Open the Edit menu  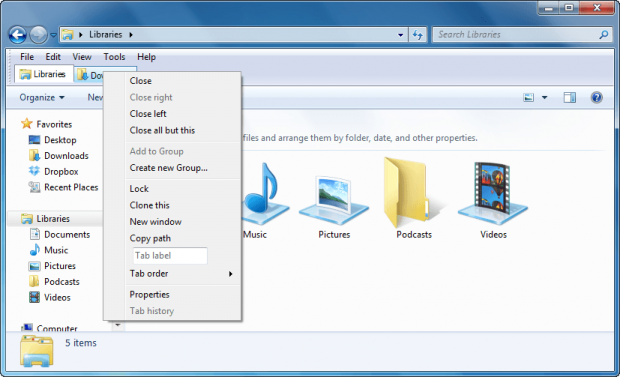click(x=53, y=57)
